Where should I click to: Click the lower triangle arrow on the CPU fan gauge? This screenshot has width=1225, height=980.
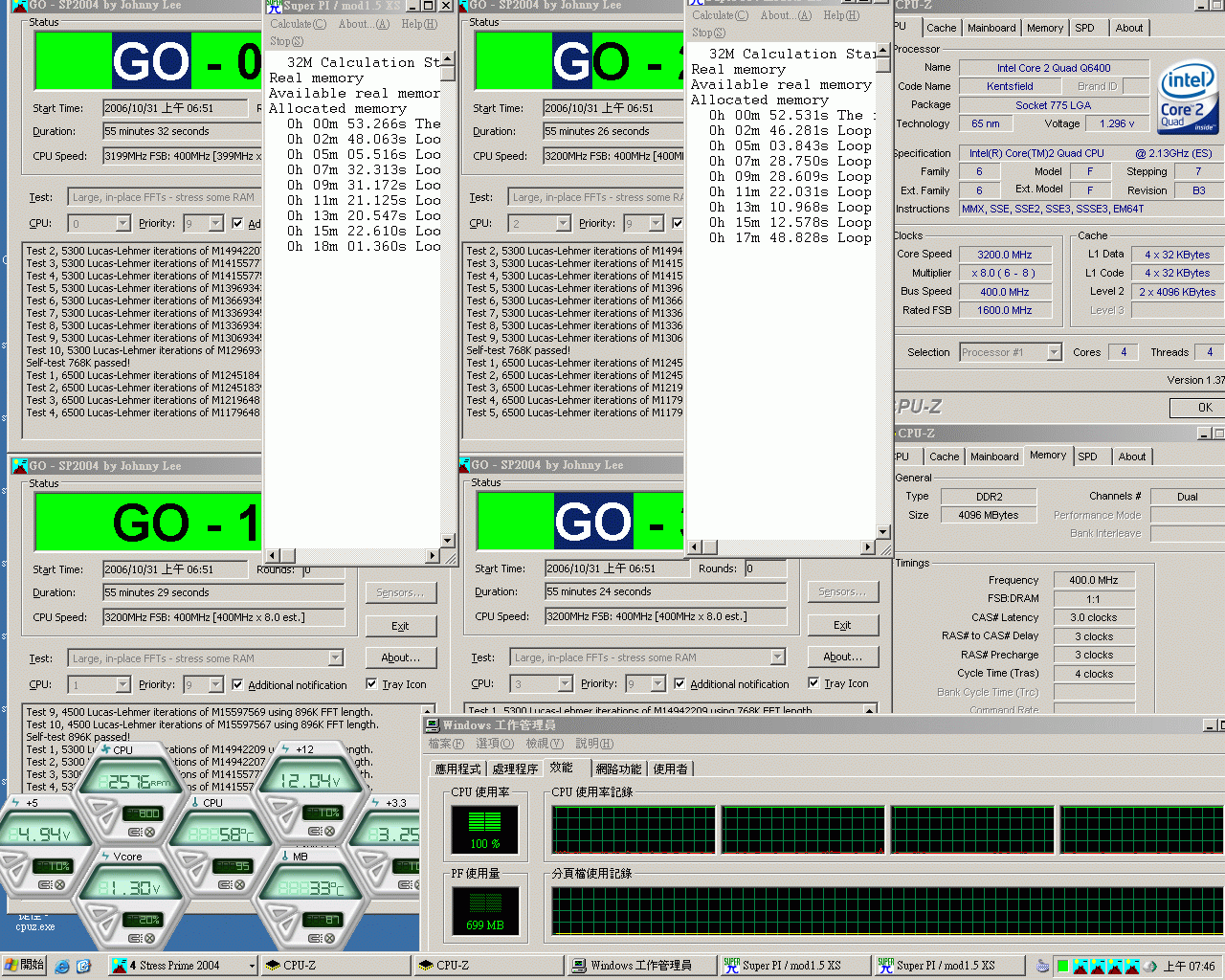click(x=107, y=819)
